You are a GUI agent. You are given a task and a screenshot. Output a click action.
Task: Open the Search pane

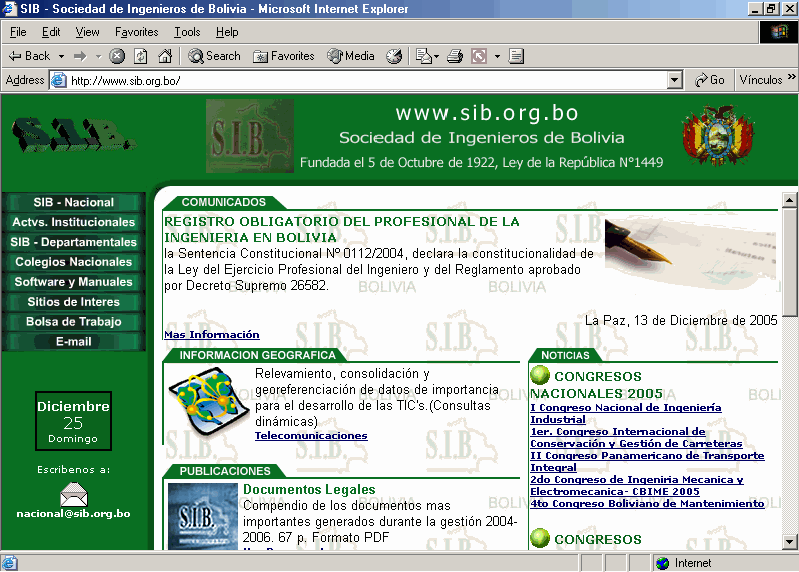coord(214,56)
